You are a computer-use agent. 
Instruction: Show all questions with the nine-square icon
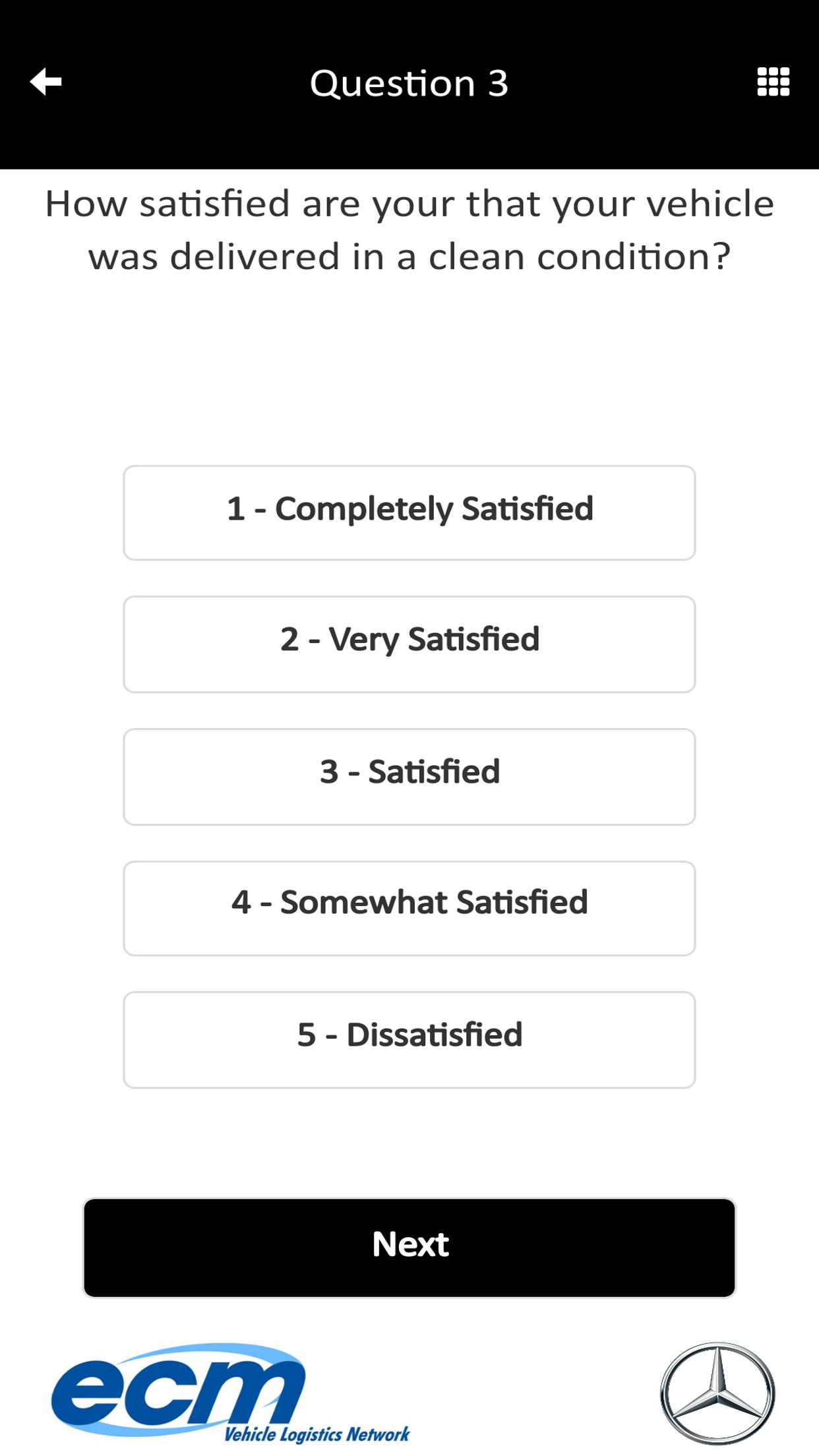pos(773,82)
